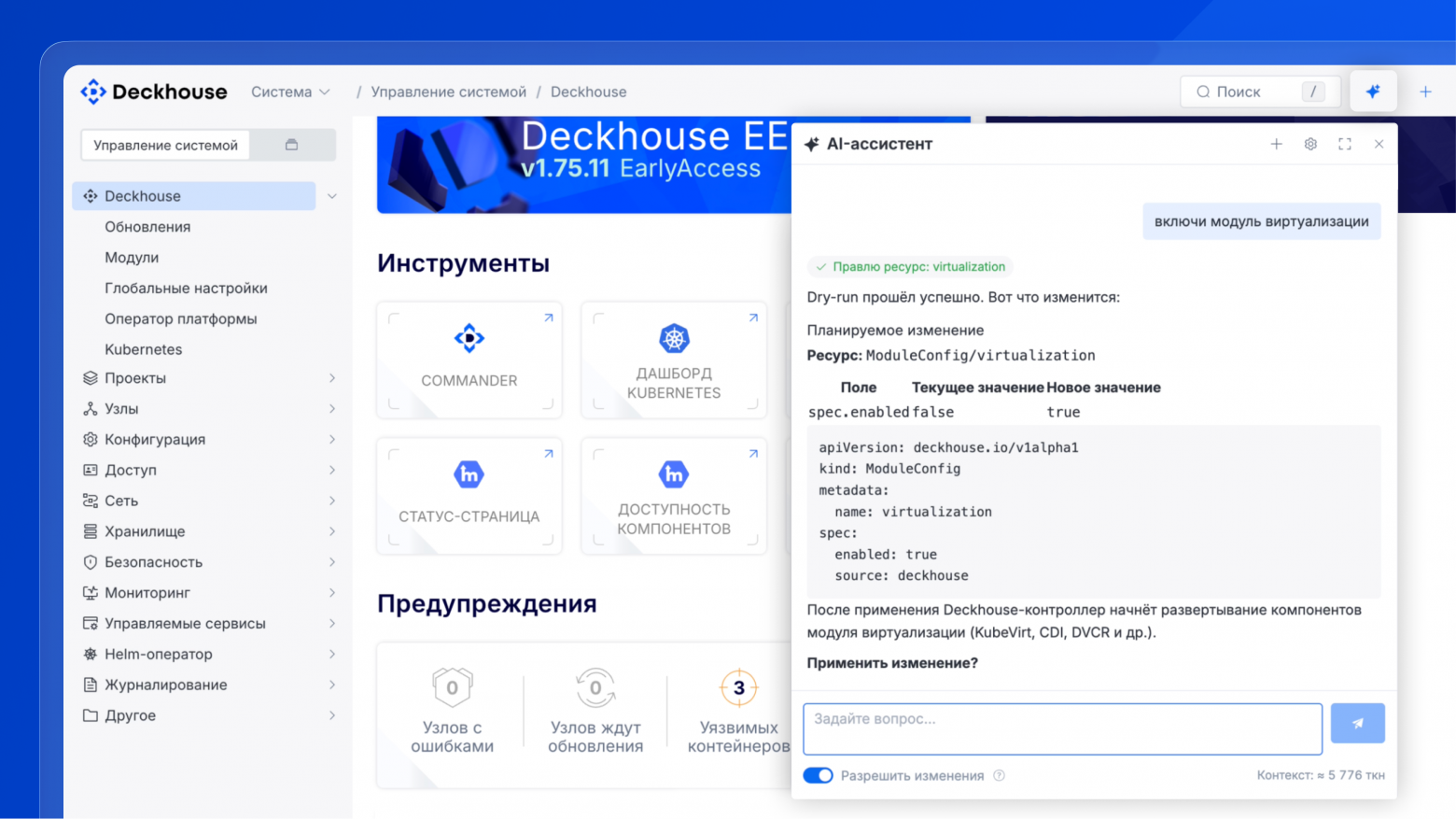Expand the Конфигурация section chevron

click(x=332, y=440)
